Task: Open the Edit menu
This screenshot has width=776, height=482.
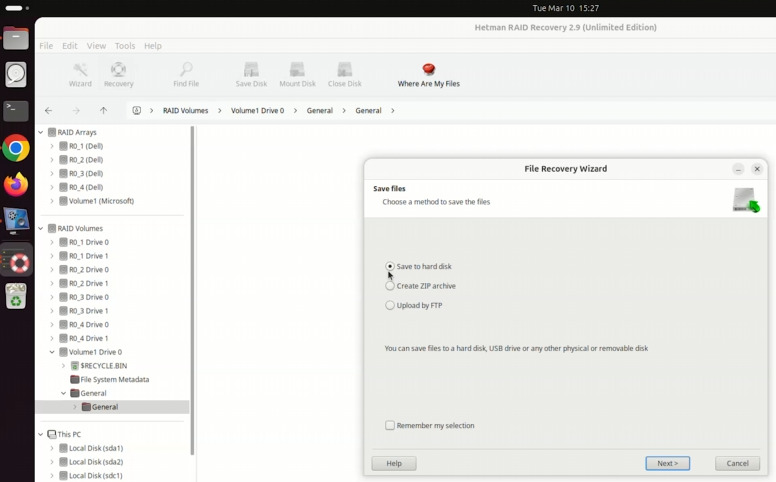Action: 70,46
